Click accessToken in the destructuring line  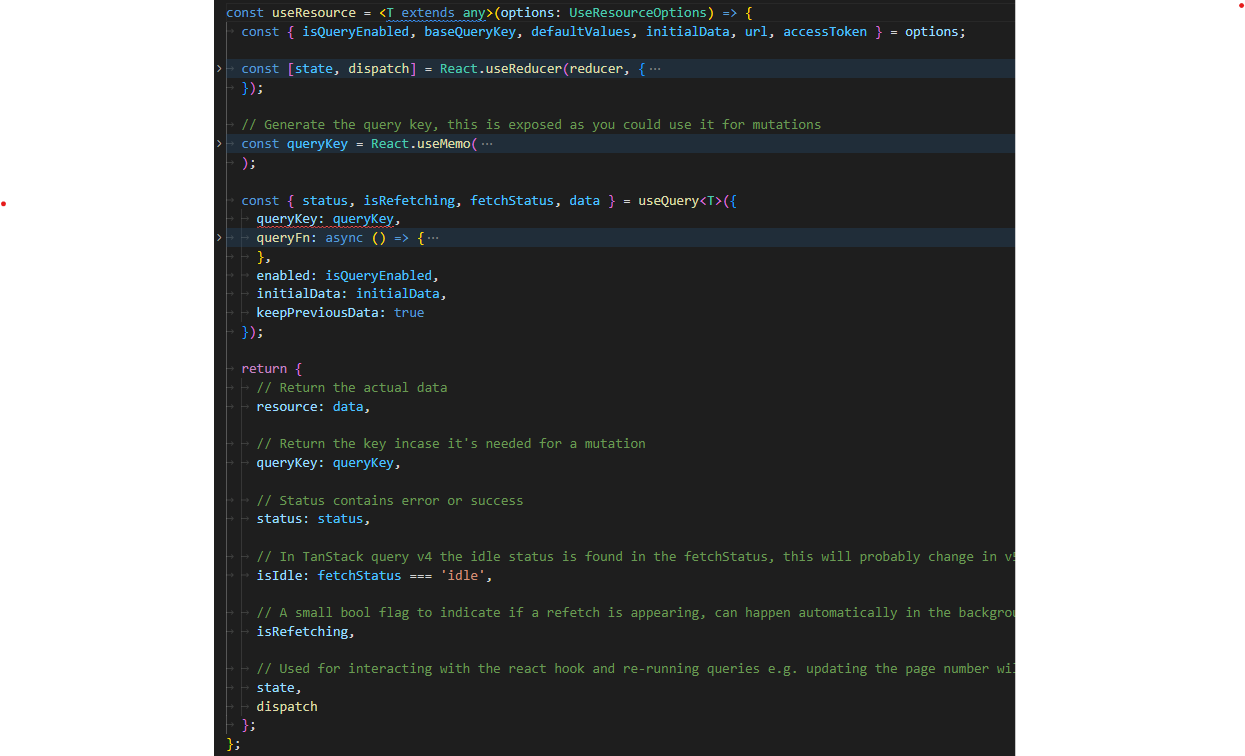[x=825, y=32]
